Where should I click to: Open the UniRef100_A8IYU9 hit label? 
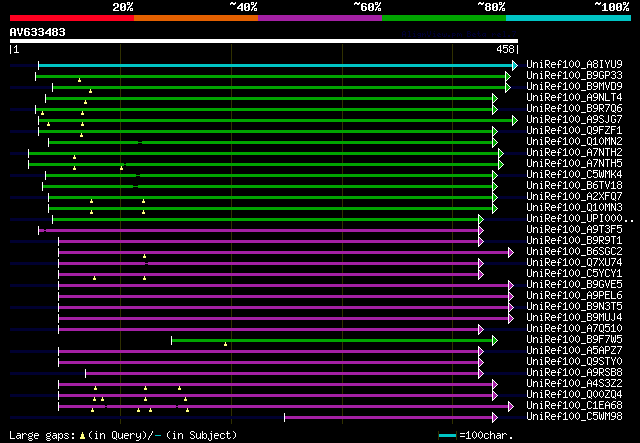point(574,65)
